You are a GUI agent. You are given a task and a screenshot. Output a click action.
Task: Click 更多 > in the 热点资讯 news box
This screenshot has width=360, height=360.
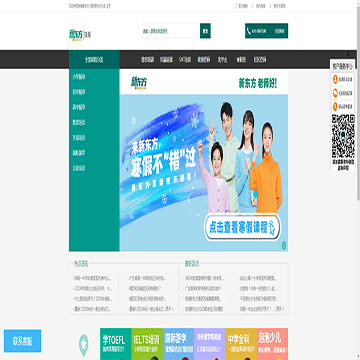pos(169,309)
